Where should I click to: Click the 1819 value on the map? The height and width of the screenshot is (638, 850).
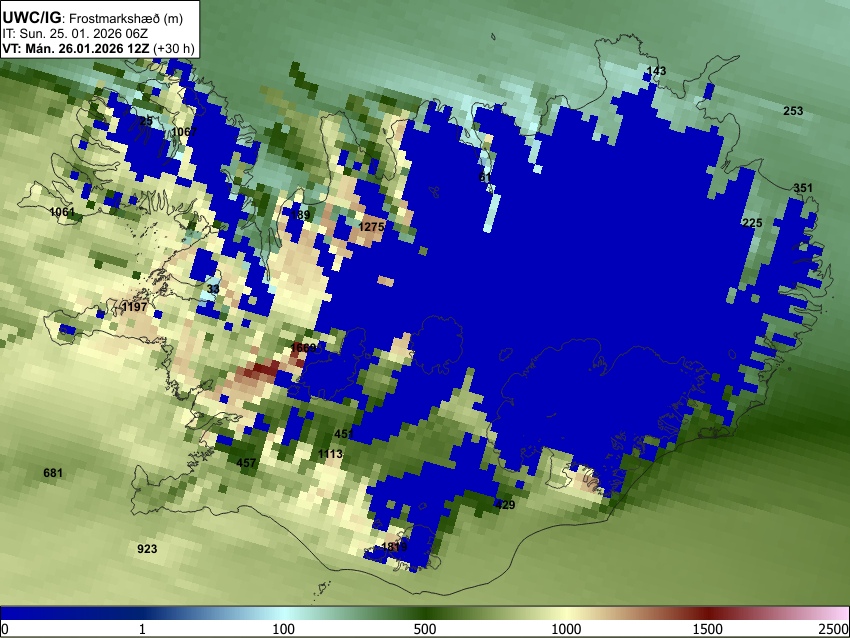pos(394,546)
